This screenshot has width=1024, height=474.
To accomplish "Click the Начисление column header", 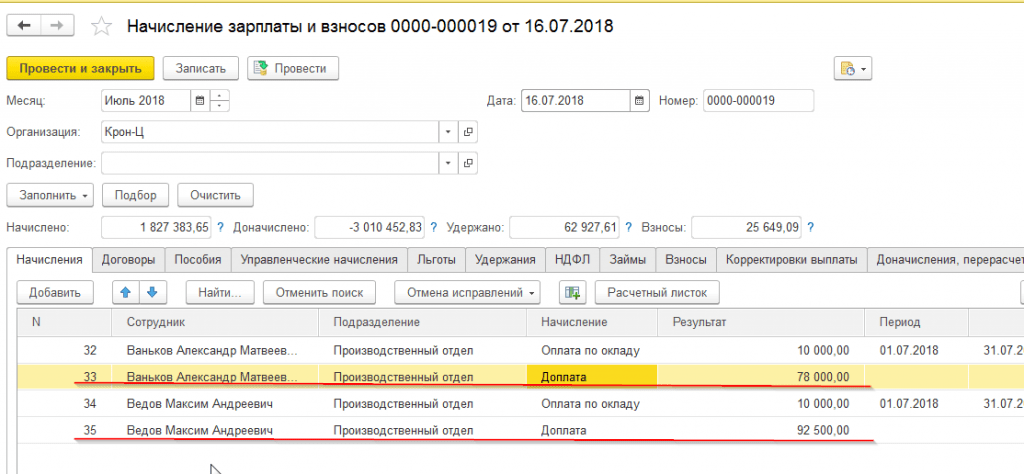I will point(592,323).
